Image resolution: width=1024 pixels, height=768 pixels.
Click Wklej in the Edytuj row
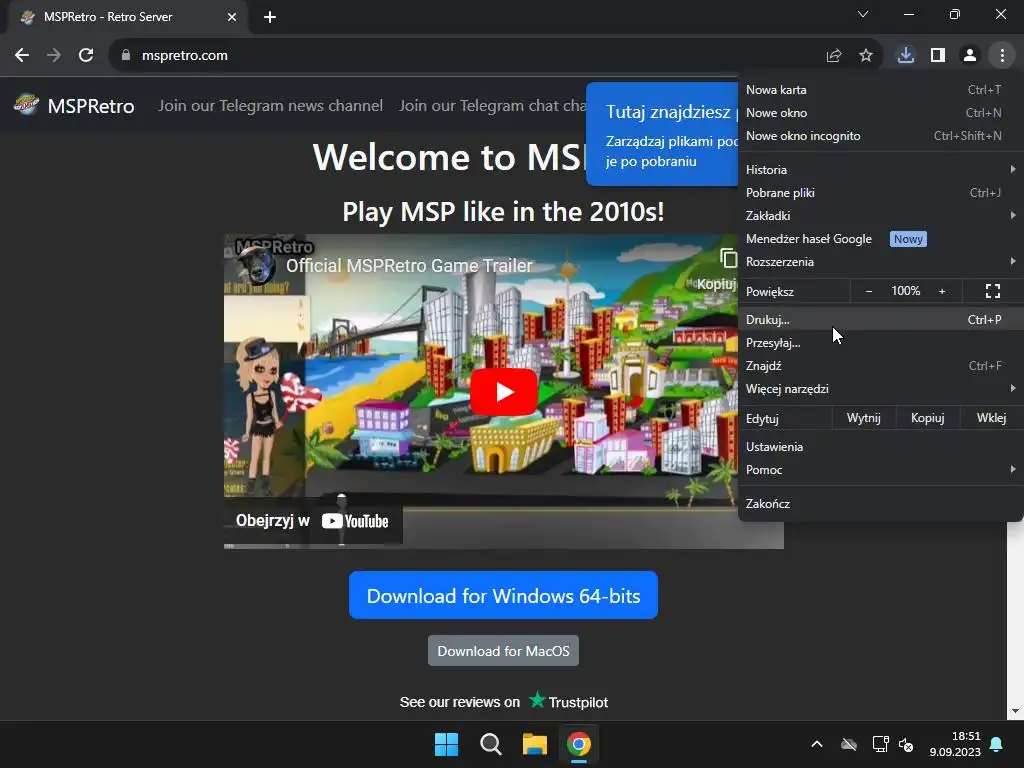[991, 418]
